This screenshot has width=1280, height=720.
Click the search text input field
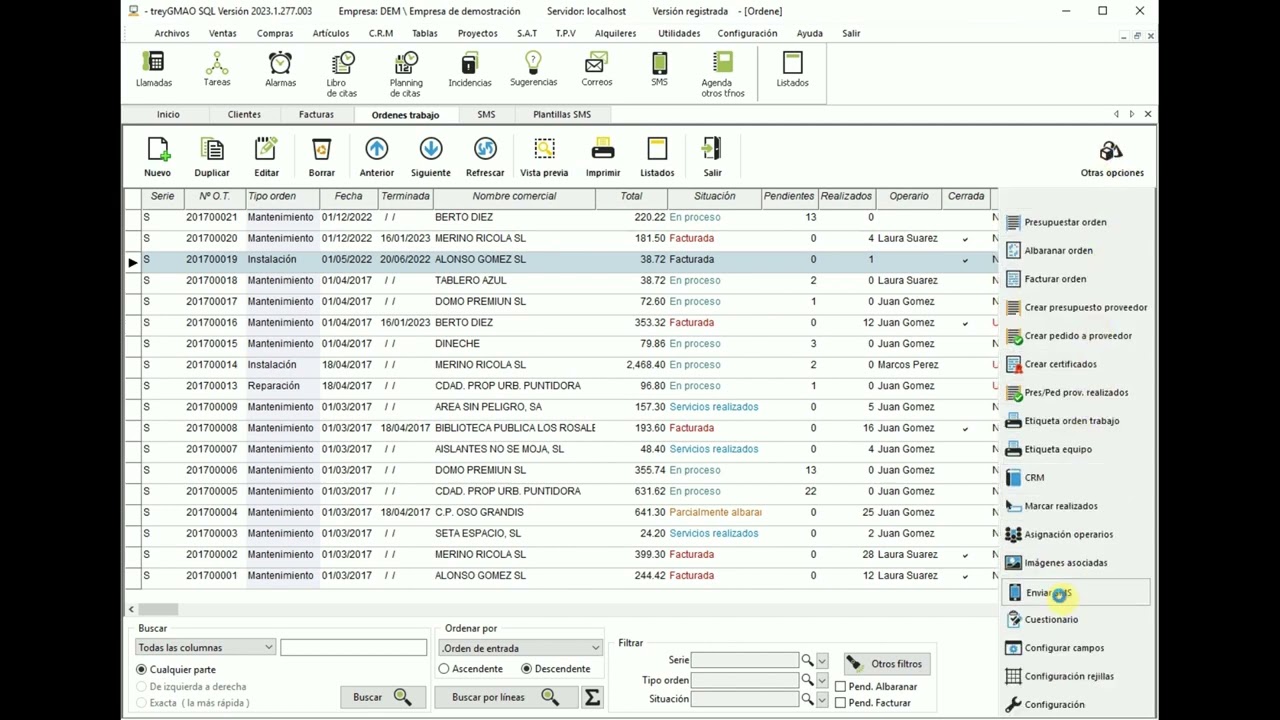353,647
